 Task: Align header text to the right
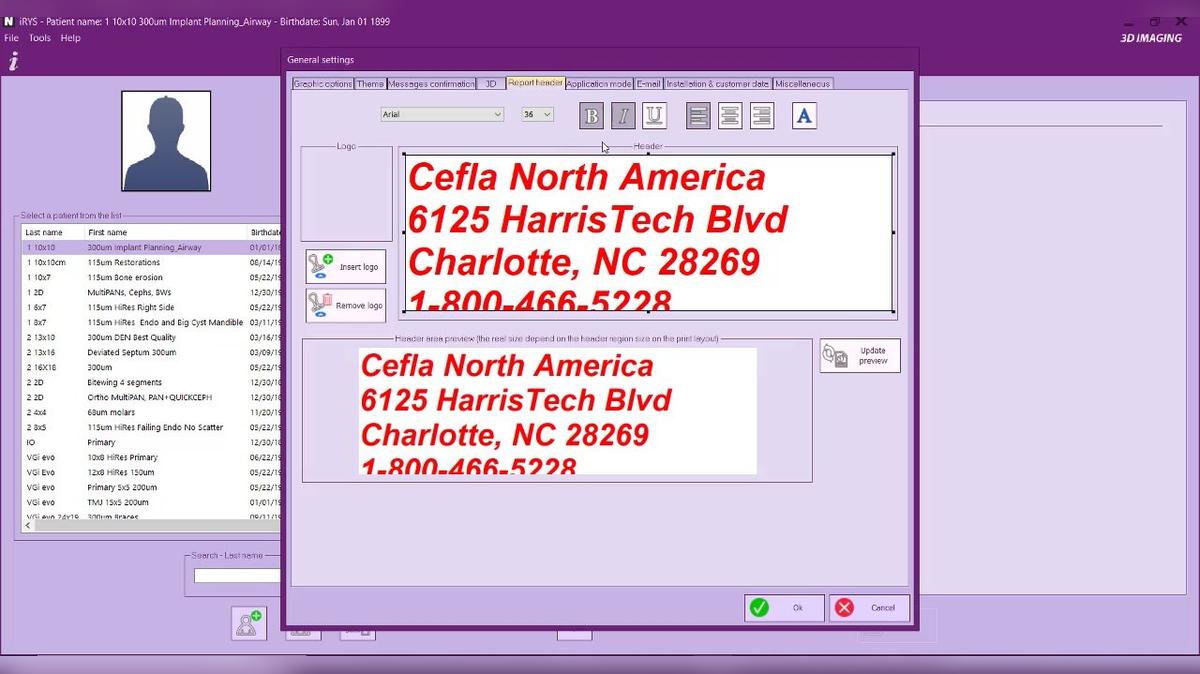pyautogui.click(x=762, y=116)
